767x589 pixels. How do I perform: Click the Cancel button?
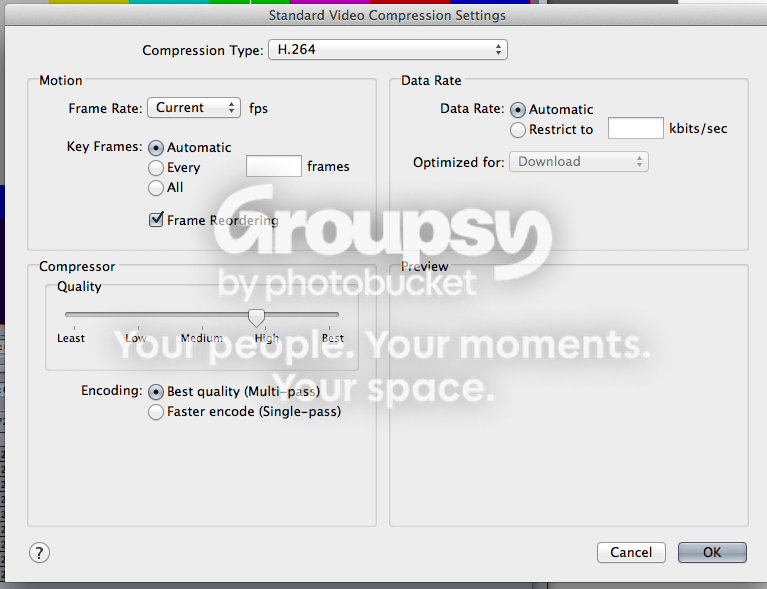click(631, 552)
